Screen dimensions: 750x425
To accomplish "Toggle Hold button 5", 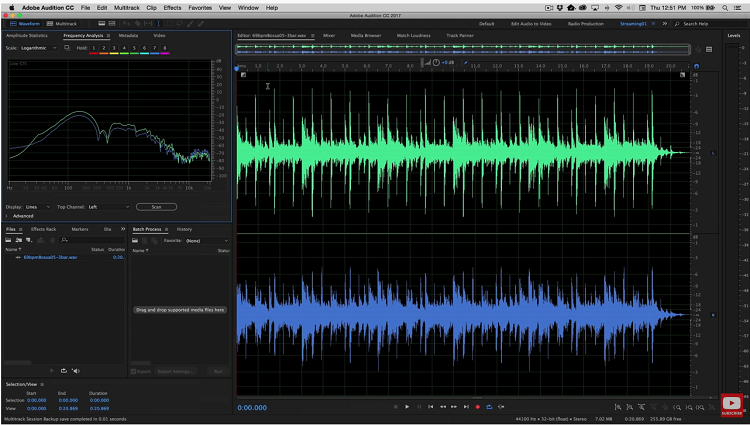I will (134, 48).
